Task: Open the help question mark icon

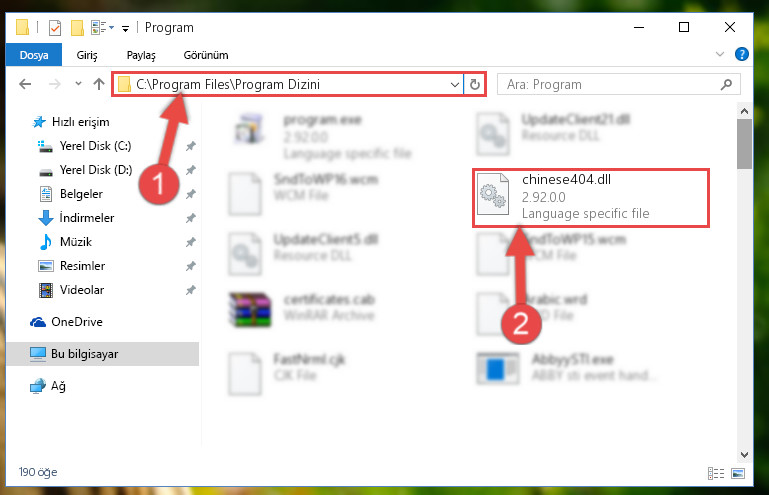Action: pos(742,54)
